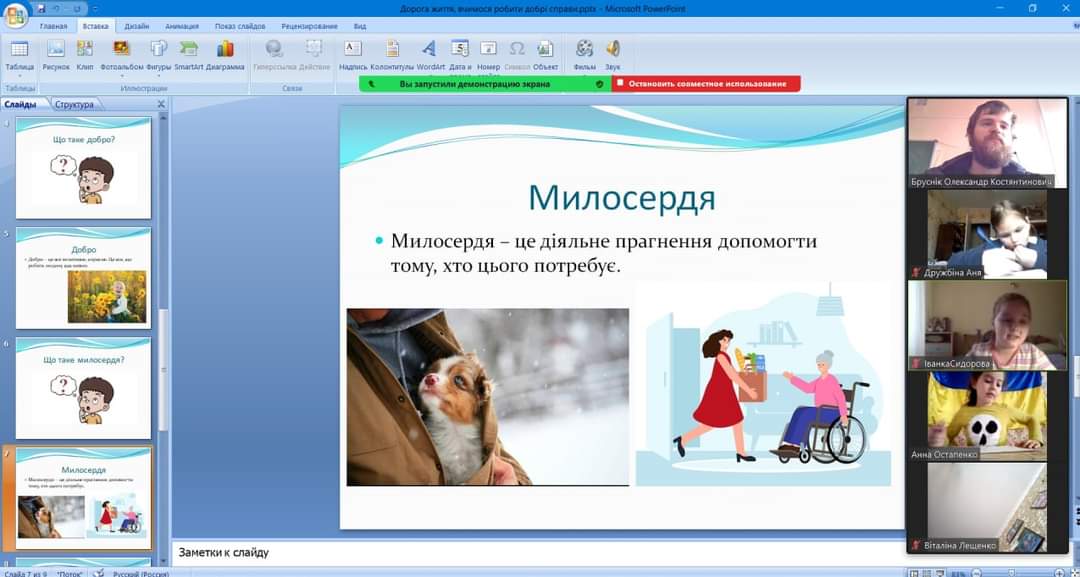Switch to the Главная ribbon tab
The width and height of the screenshot is (1080, 577).
[x=53, y=26]
